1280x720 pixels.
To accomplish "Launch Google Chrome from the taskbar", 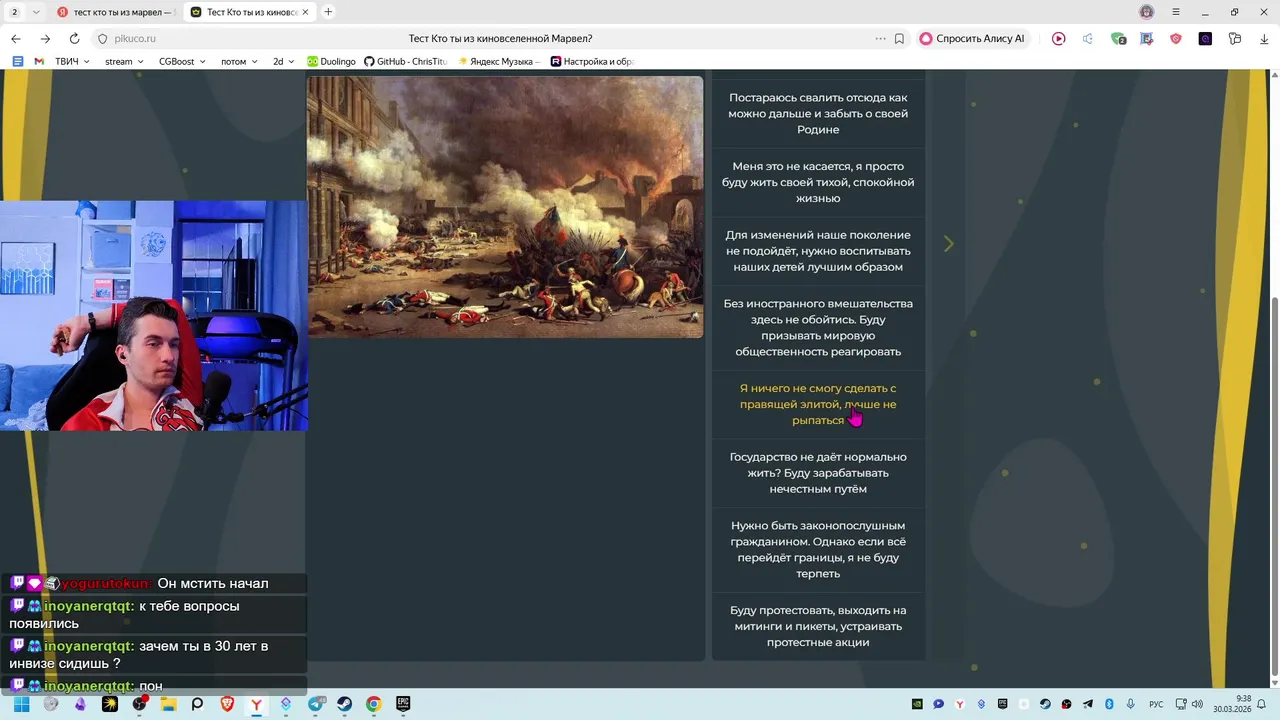I will pyautogui.click(x=373, y=704).
